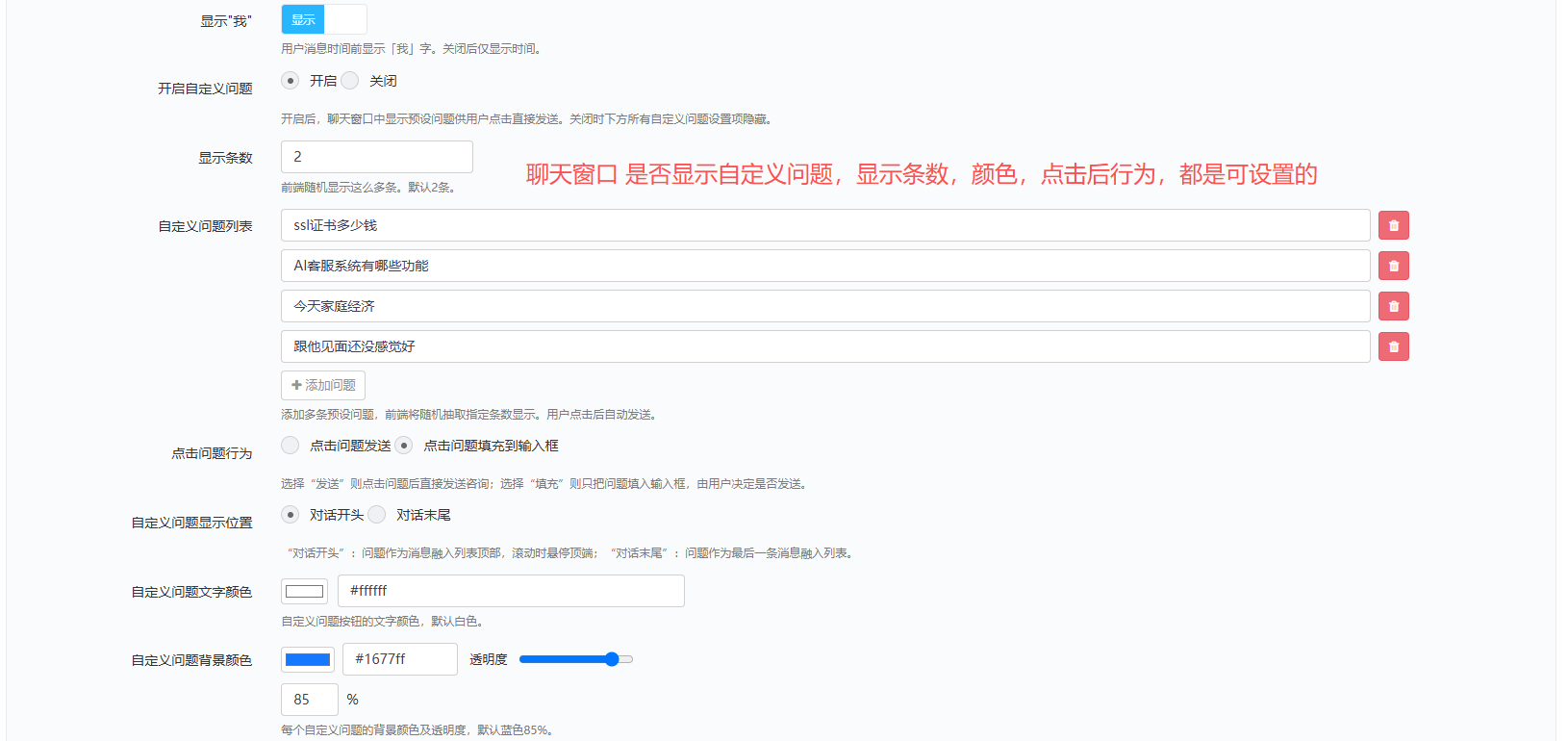Open the white text color swatch

click(x=304, y=591)
